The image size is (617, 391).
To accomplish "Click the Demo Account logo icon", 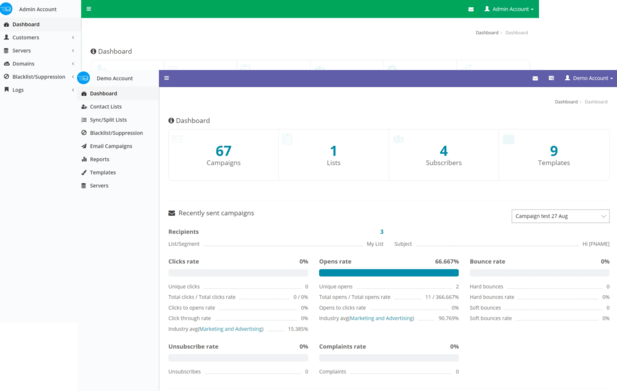I will pos(83,78).
